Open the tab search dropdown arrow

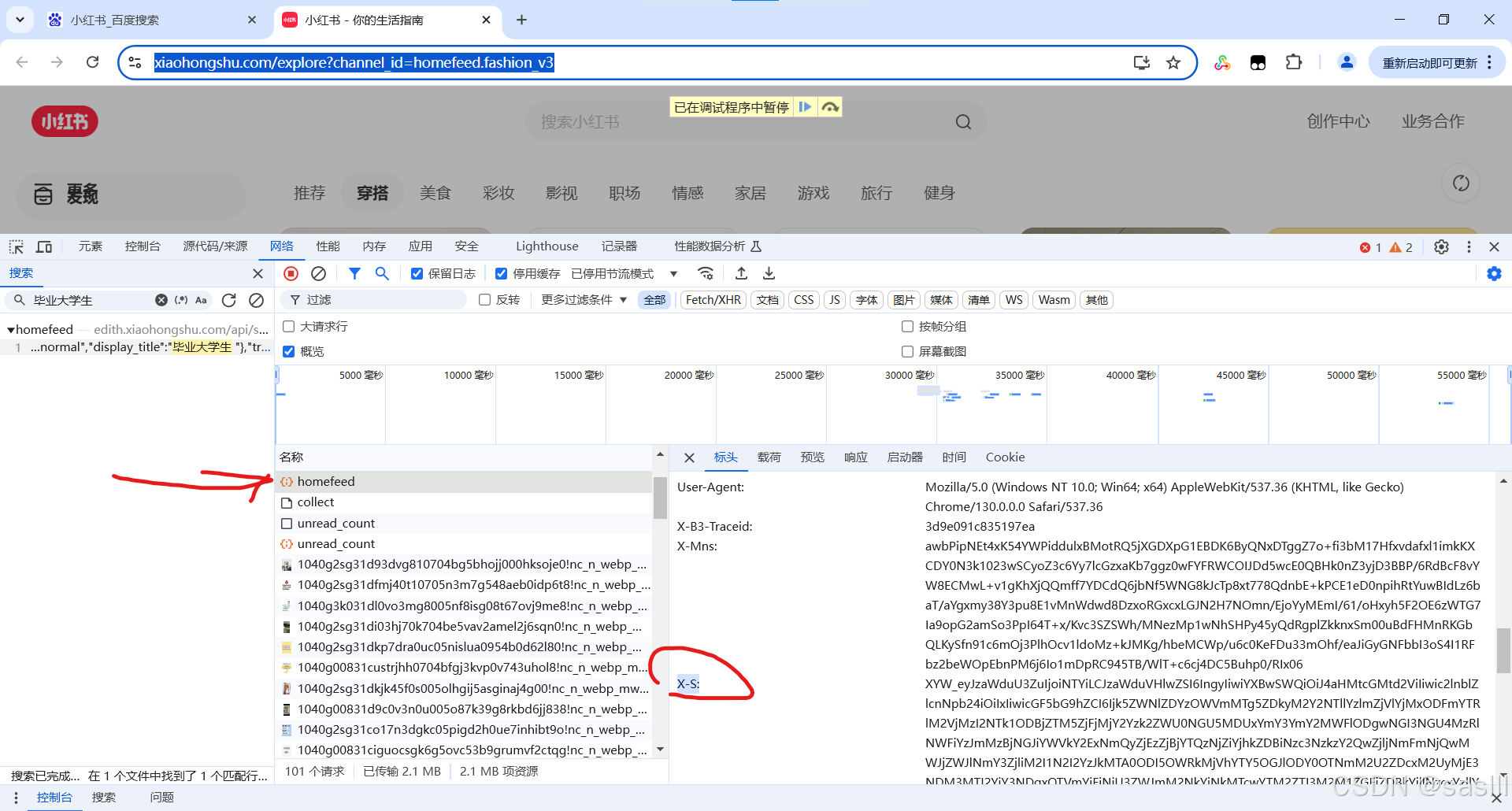[x=20, y=20]
